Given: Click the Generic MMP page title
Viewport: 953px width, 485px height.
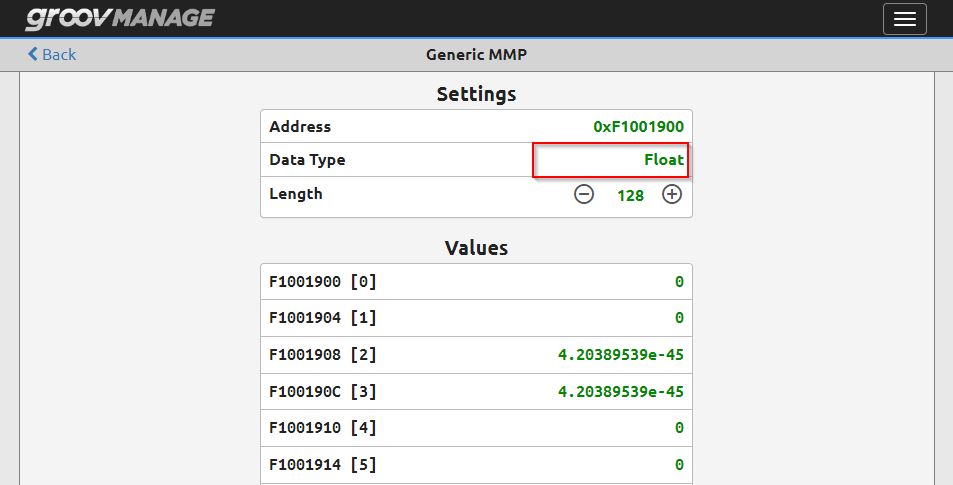Looking at the screenshot, I should click(x=476, y=55).
